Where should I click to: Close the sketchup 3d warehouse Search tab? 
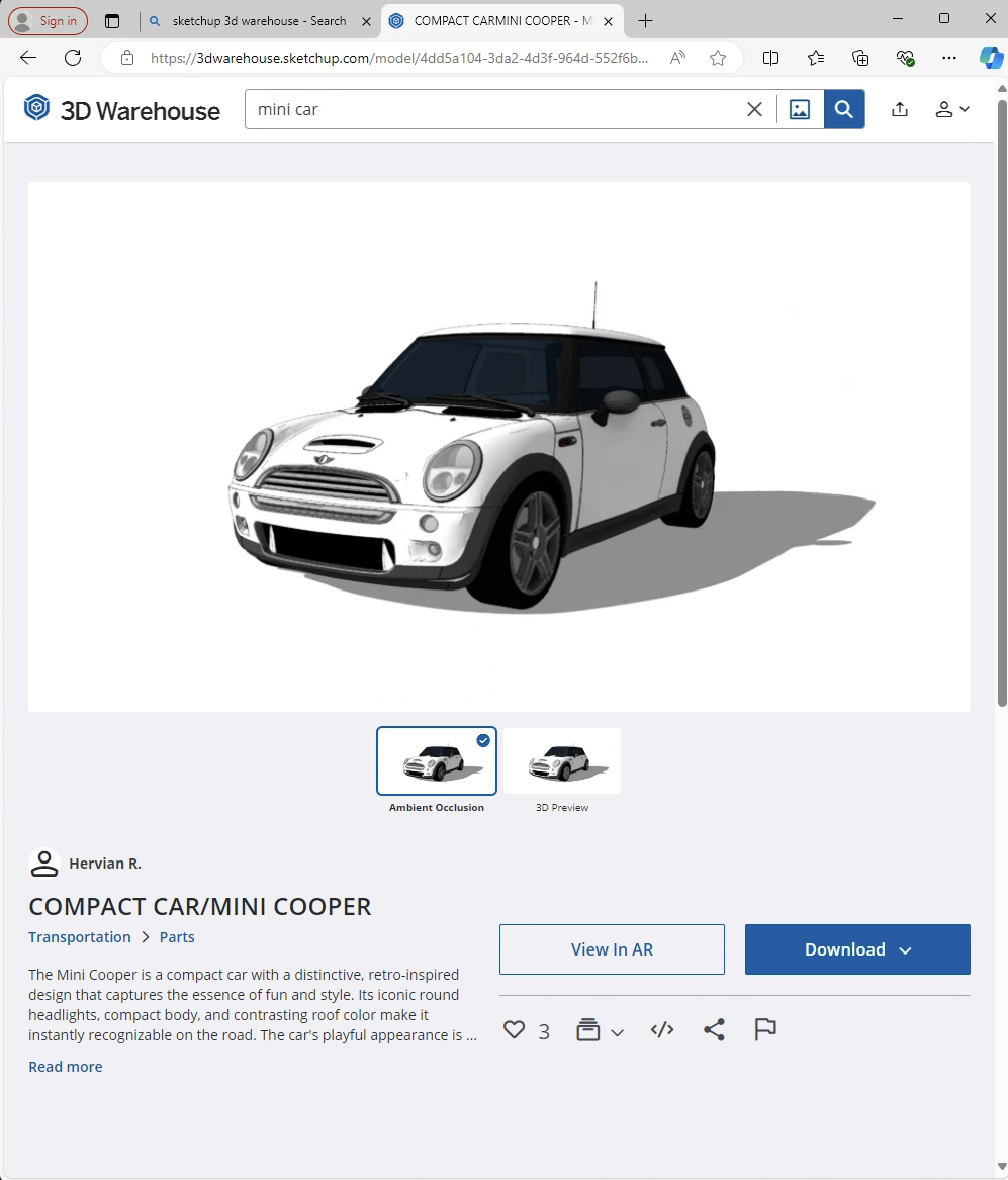[366, 22]
